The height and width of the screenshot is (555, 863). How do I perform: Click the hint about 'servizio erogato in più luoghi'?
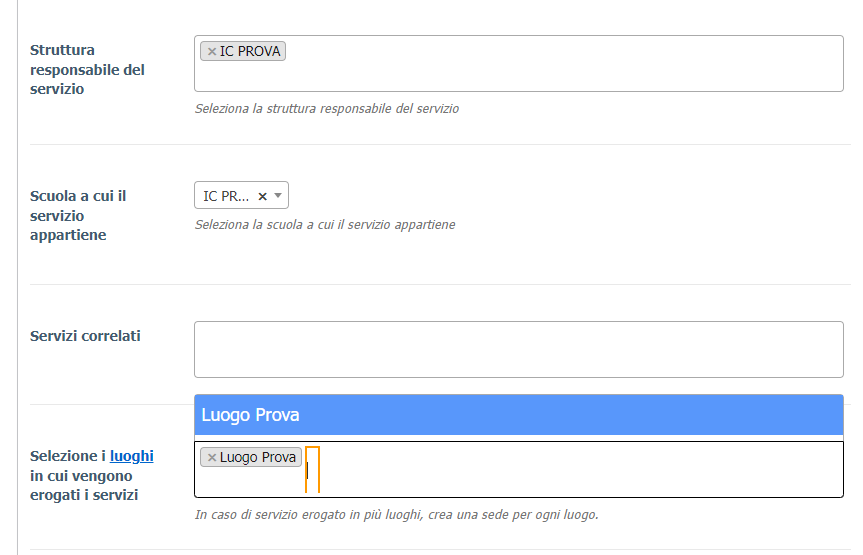click(x=396, y=515)
